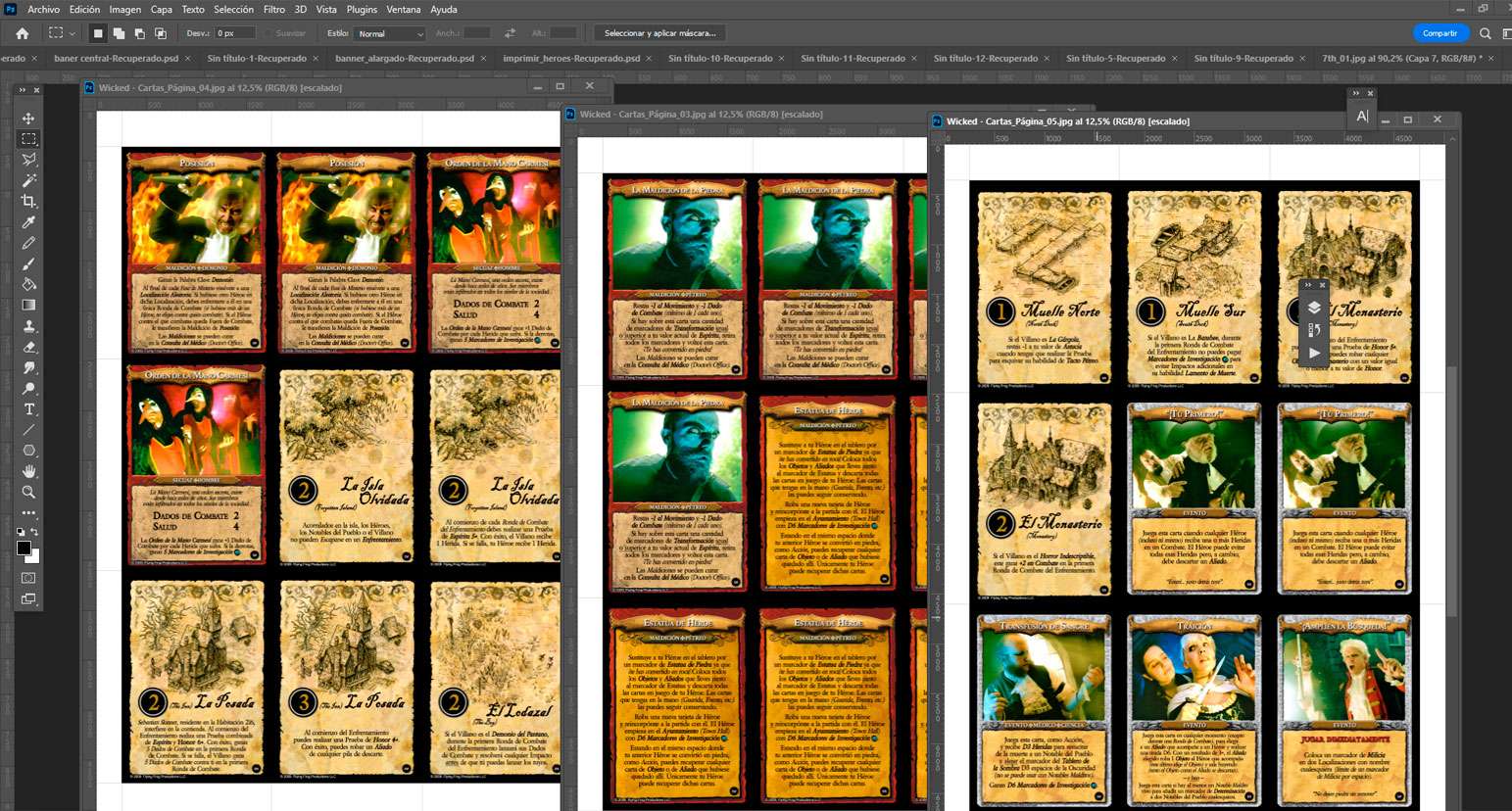Viewport: 1512px width, 811px height.
Task: Expand the floating icon panel double-arrow
Action: click(x=1308, y=285)
